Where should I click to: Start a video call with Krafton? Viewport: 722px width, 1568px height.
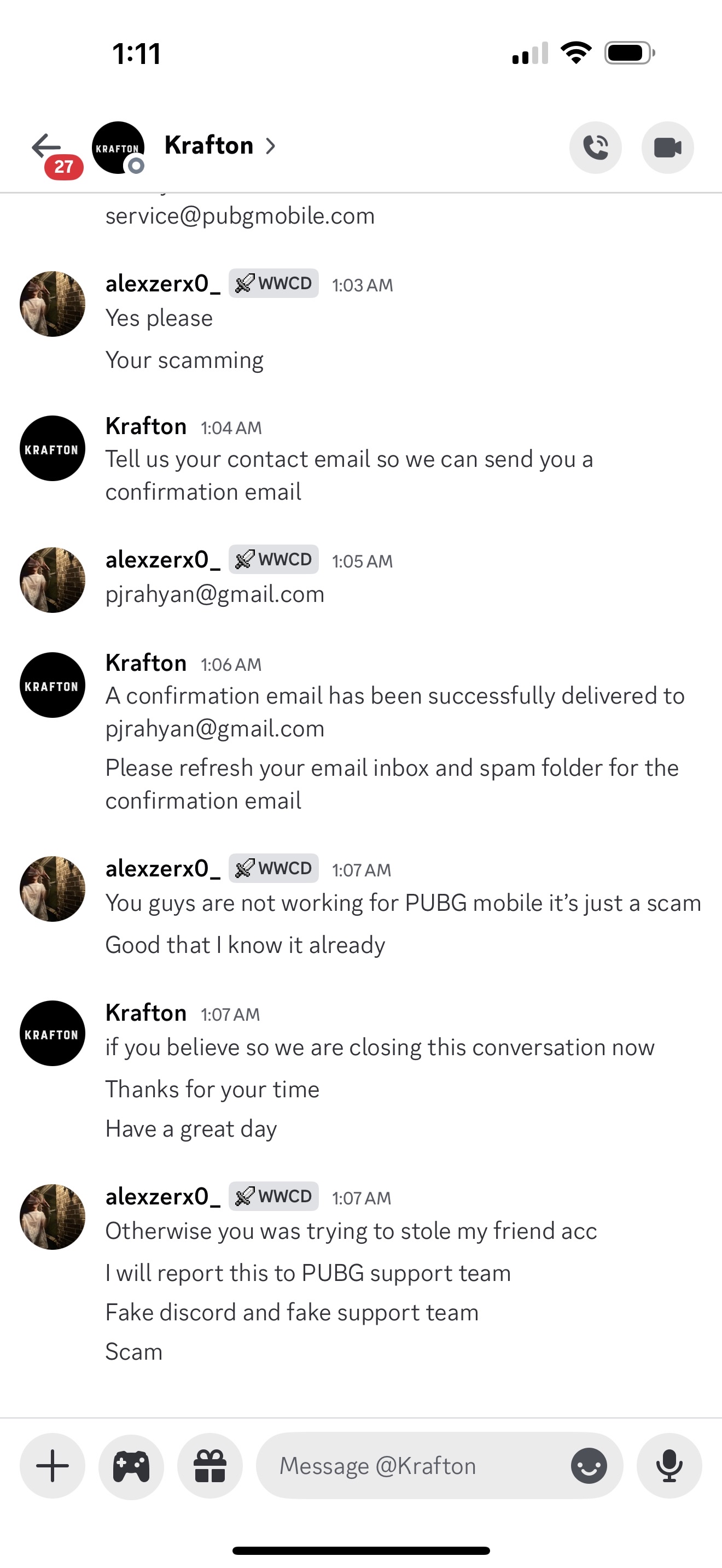667,147
